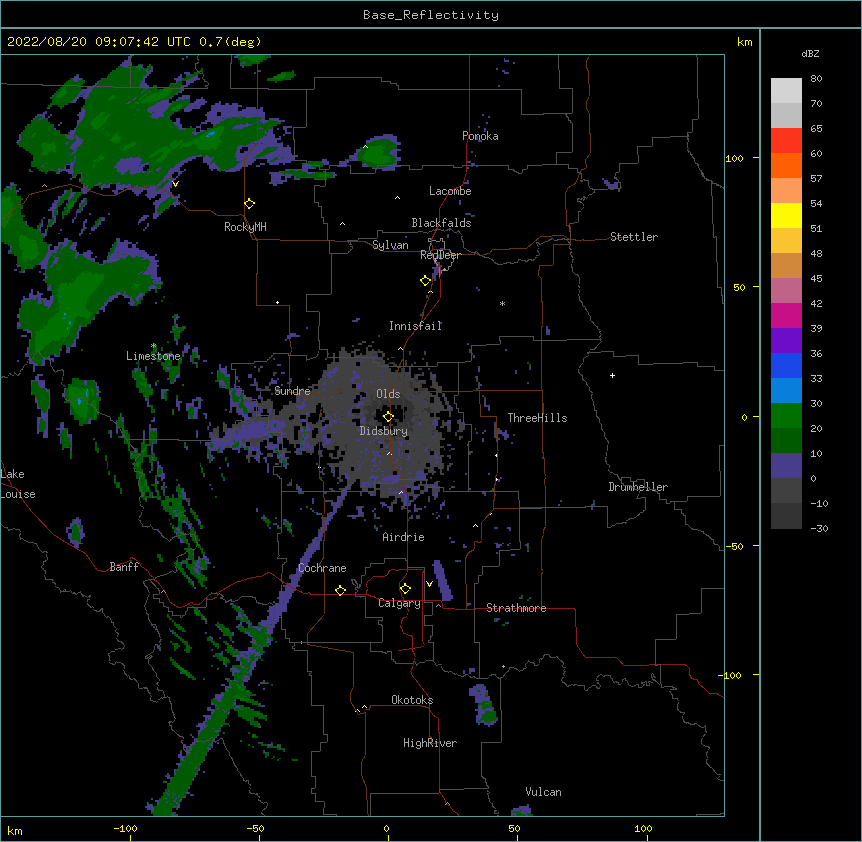
Task: Click the km unit label in the top-right corner
Action: pos(744,42)
